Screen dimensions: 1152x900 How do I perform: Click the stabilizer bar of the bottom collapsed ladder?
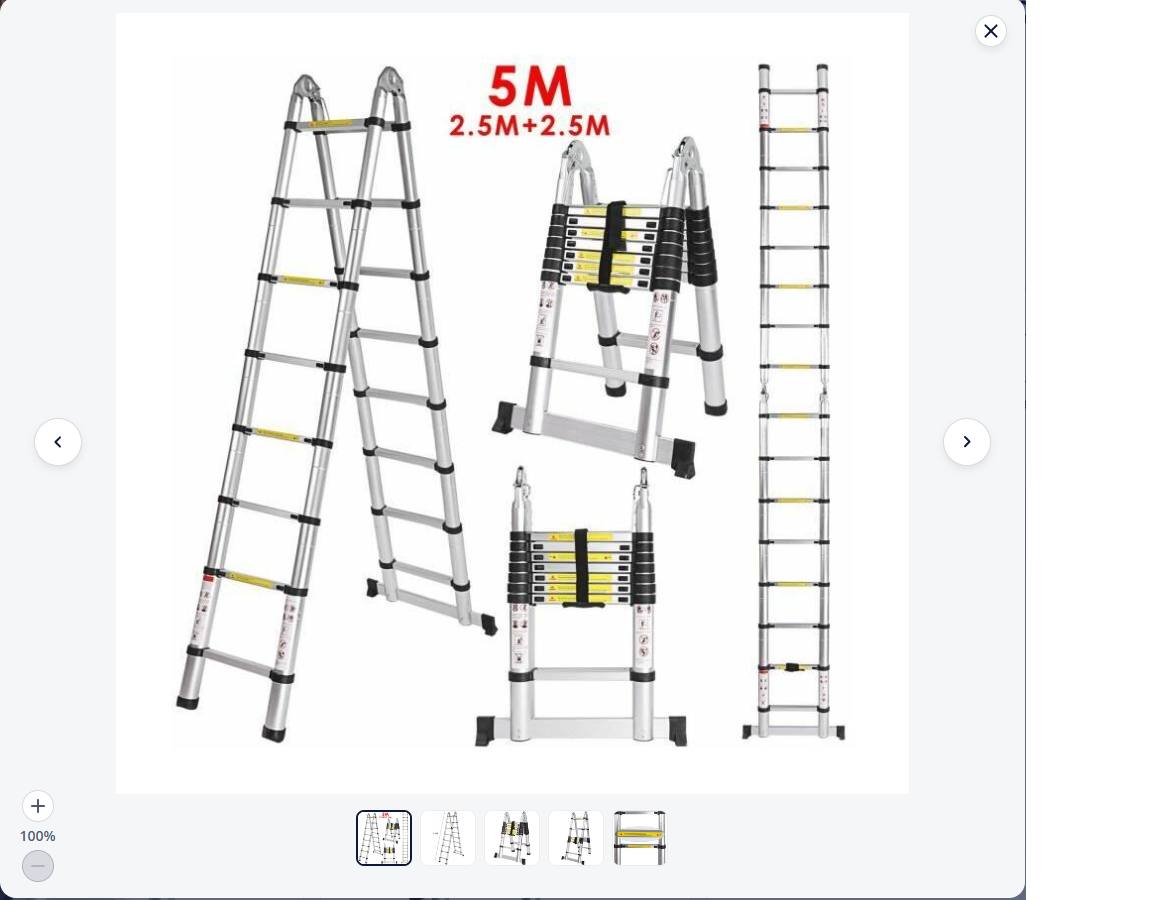point(580,729)
